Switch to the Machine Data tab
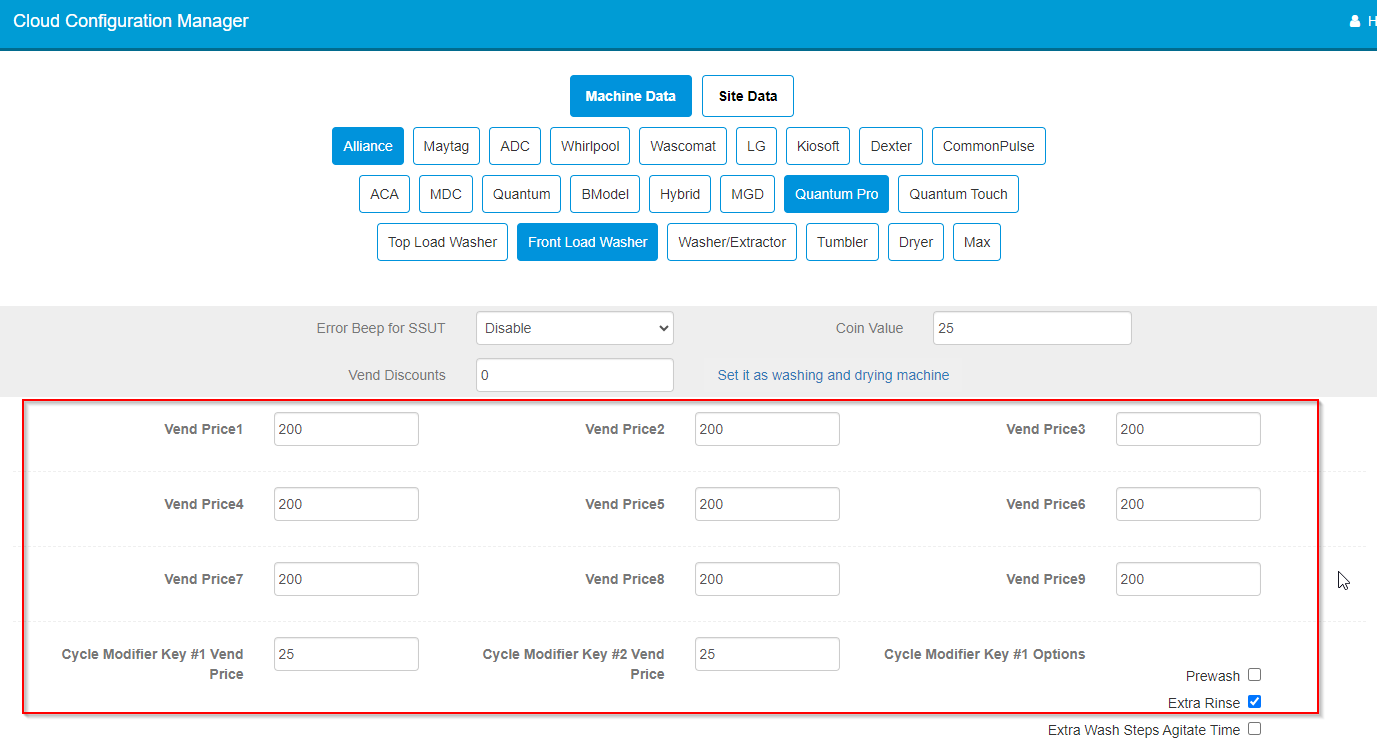The image size is (1377, 738). click(630, 95)
